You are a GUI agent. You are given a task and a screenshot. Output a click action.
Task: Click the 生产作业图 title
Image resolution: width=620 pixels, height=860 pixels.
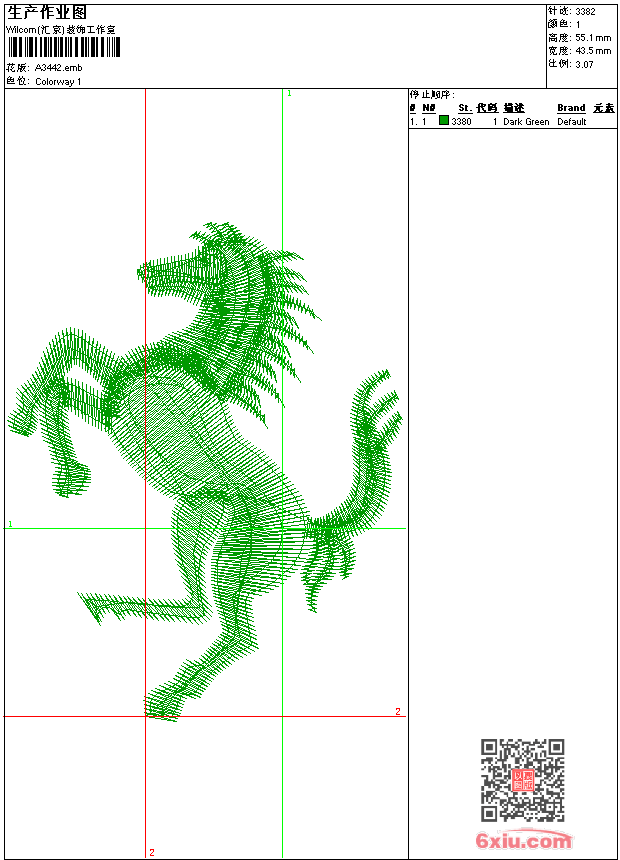pos(47,12)
